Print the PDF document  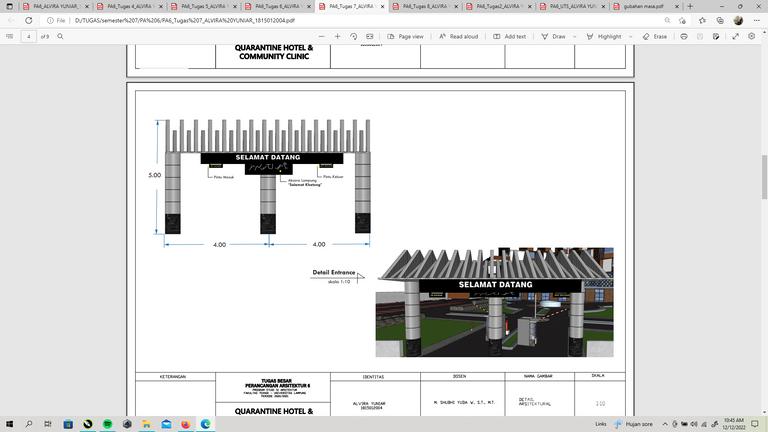(x=684, y=36)
